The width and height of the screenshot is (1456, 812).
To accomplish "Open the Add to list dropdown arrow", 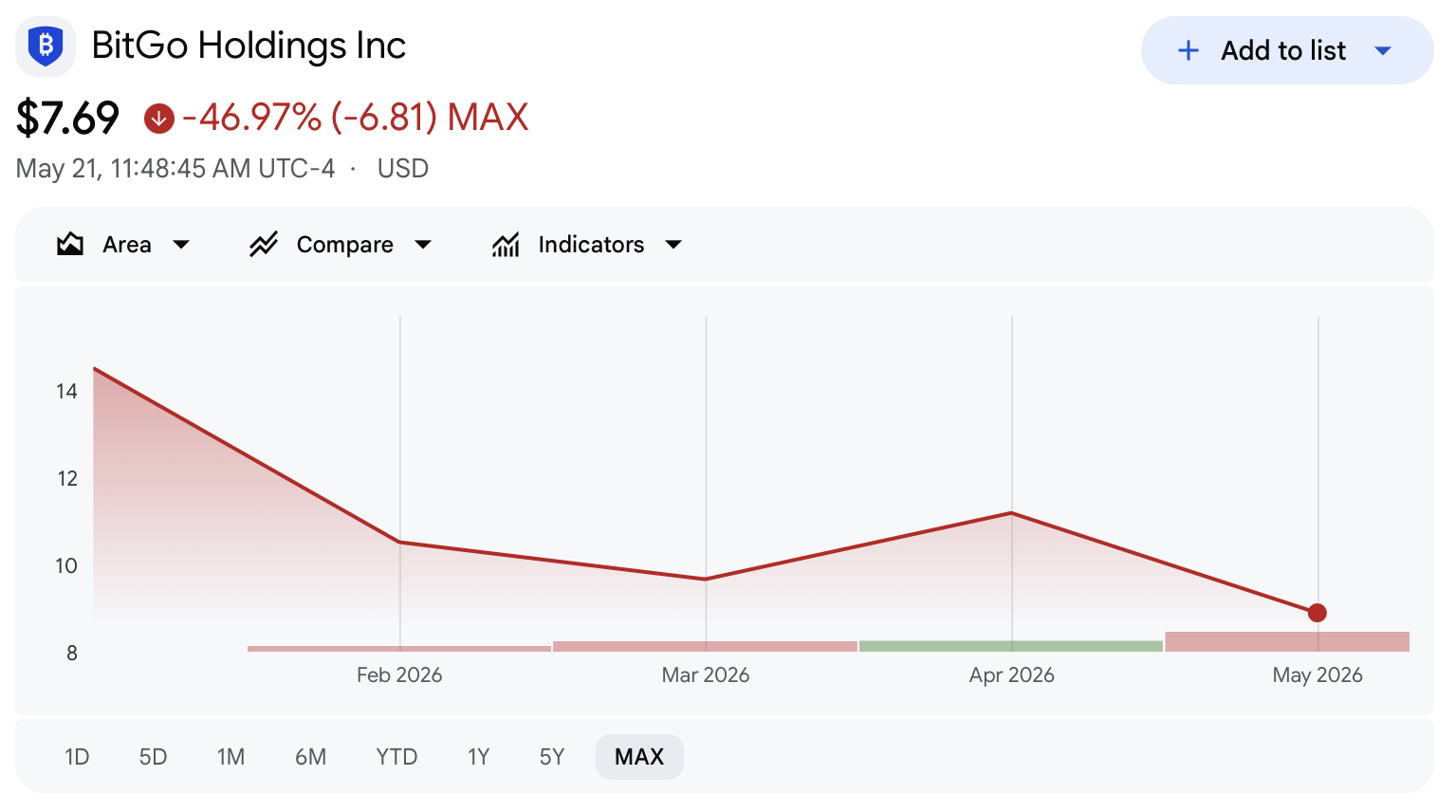I will pyautogui.click(x=1383, y=50).
